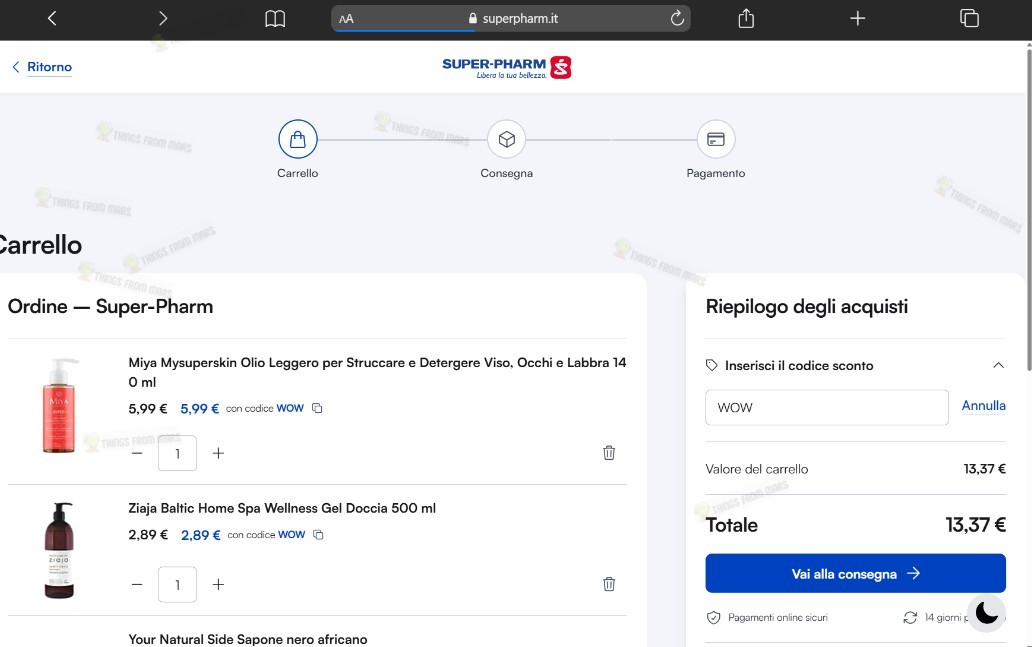Open new Safari tab with plus icon
The width and height of the screenshot is (1032, 647).
coord(857,18)
